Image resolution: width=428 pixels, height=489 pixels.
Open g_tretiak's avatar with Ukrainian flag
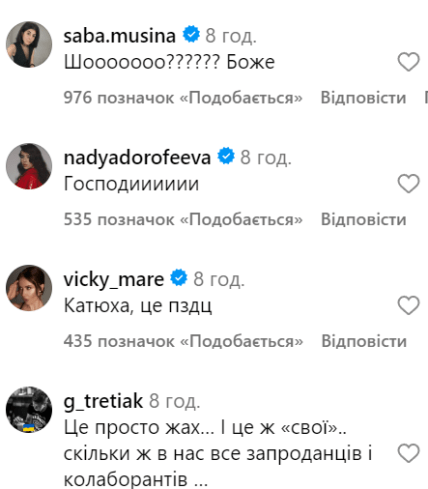29,410
